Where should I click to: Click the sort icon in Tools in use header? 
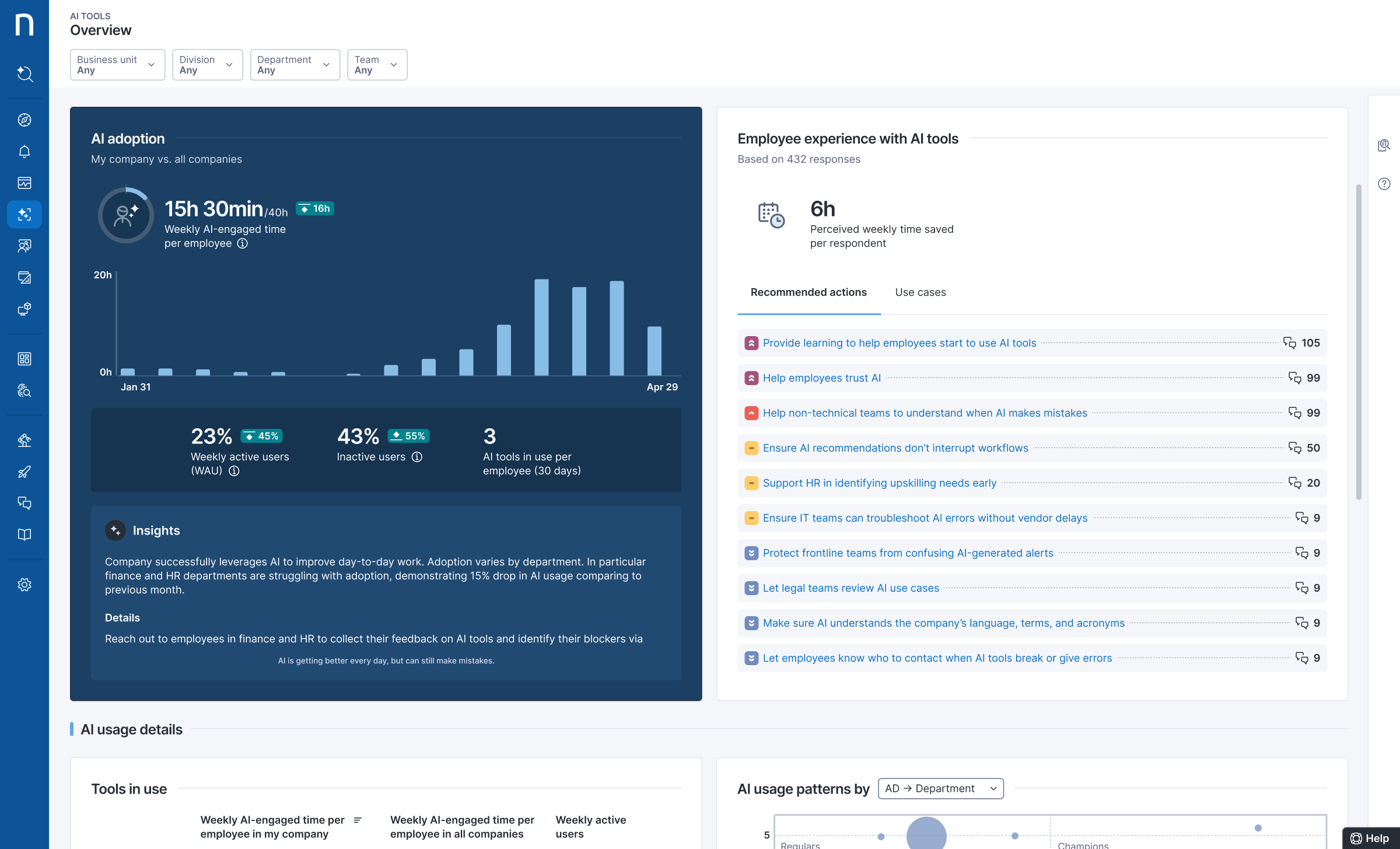pyautogui.click(x=358, y=820)
